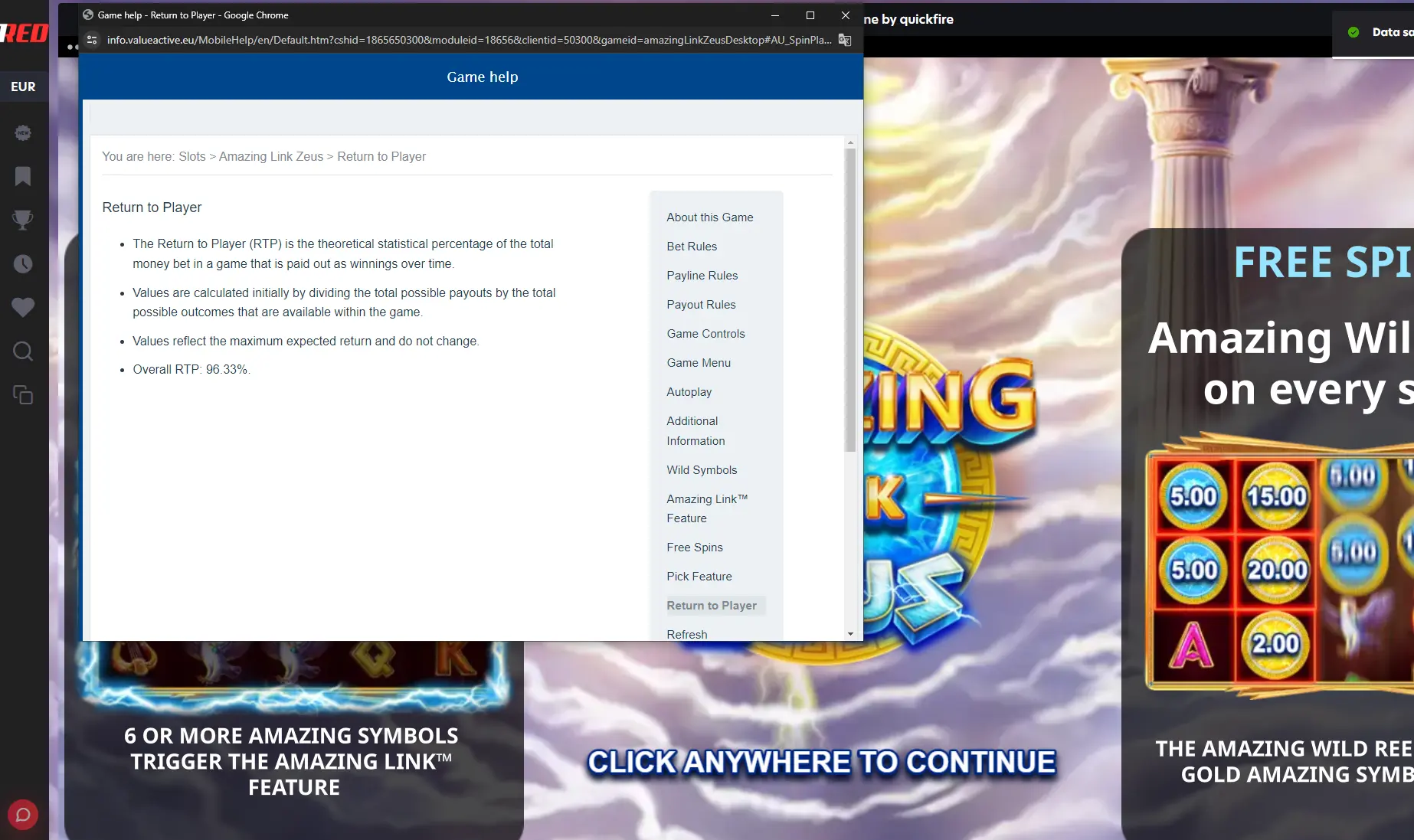This screenshot has height=840, width=1414.
Task: Click the 15.00 gold coin symbol
Action: [1276, 496]
